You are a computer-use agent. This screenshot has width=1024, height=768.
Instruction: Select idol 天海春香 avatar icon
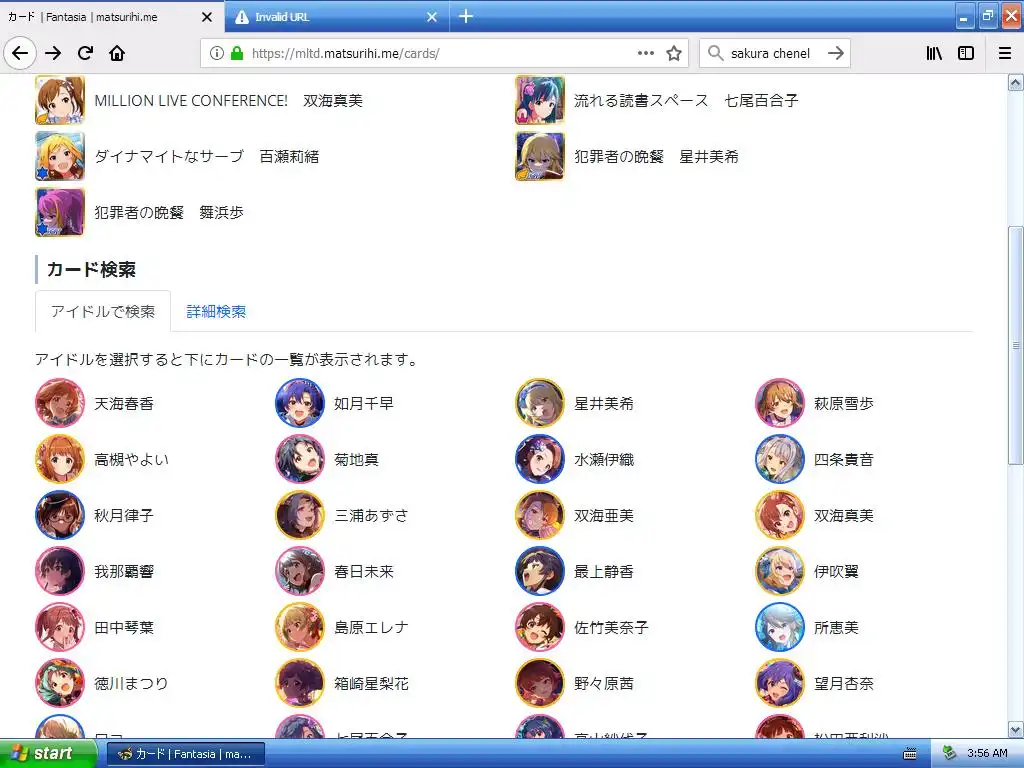tap(60, 403)
